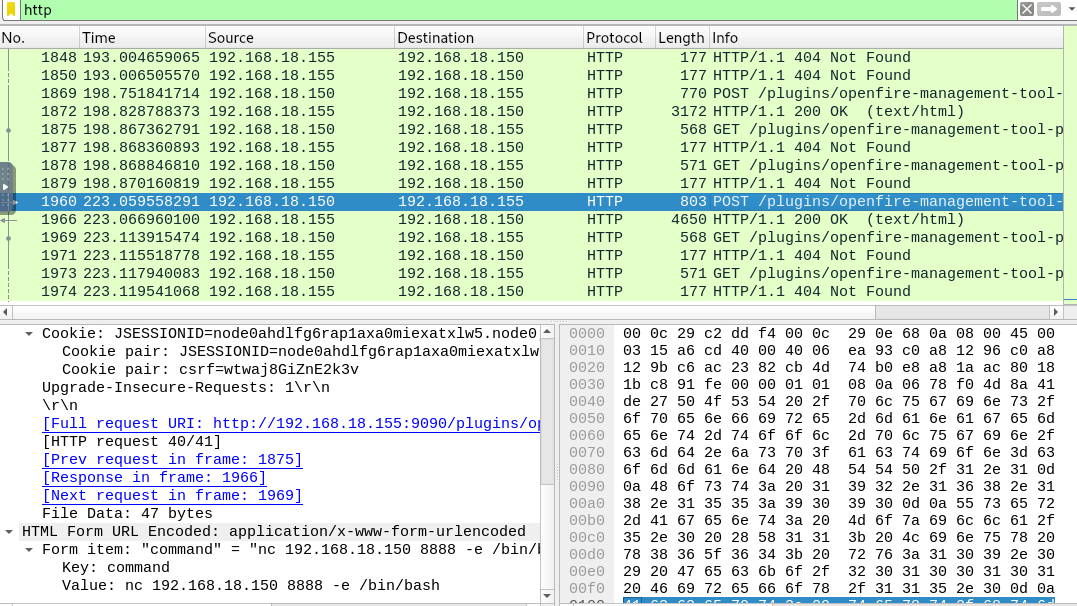Select packet 1966 with length 4650
The height and width of the screenshot is (606, 1077).
(x=532, y=220)
